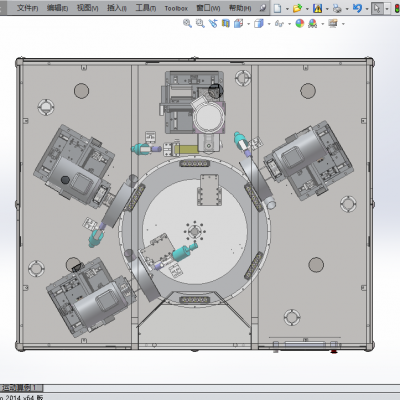Open Edit Appearance color ball icon
The image size is (400, 400).
coord(300,23)
